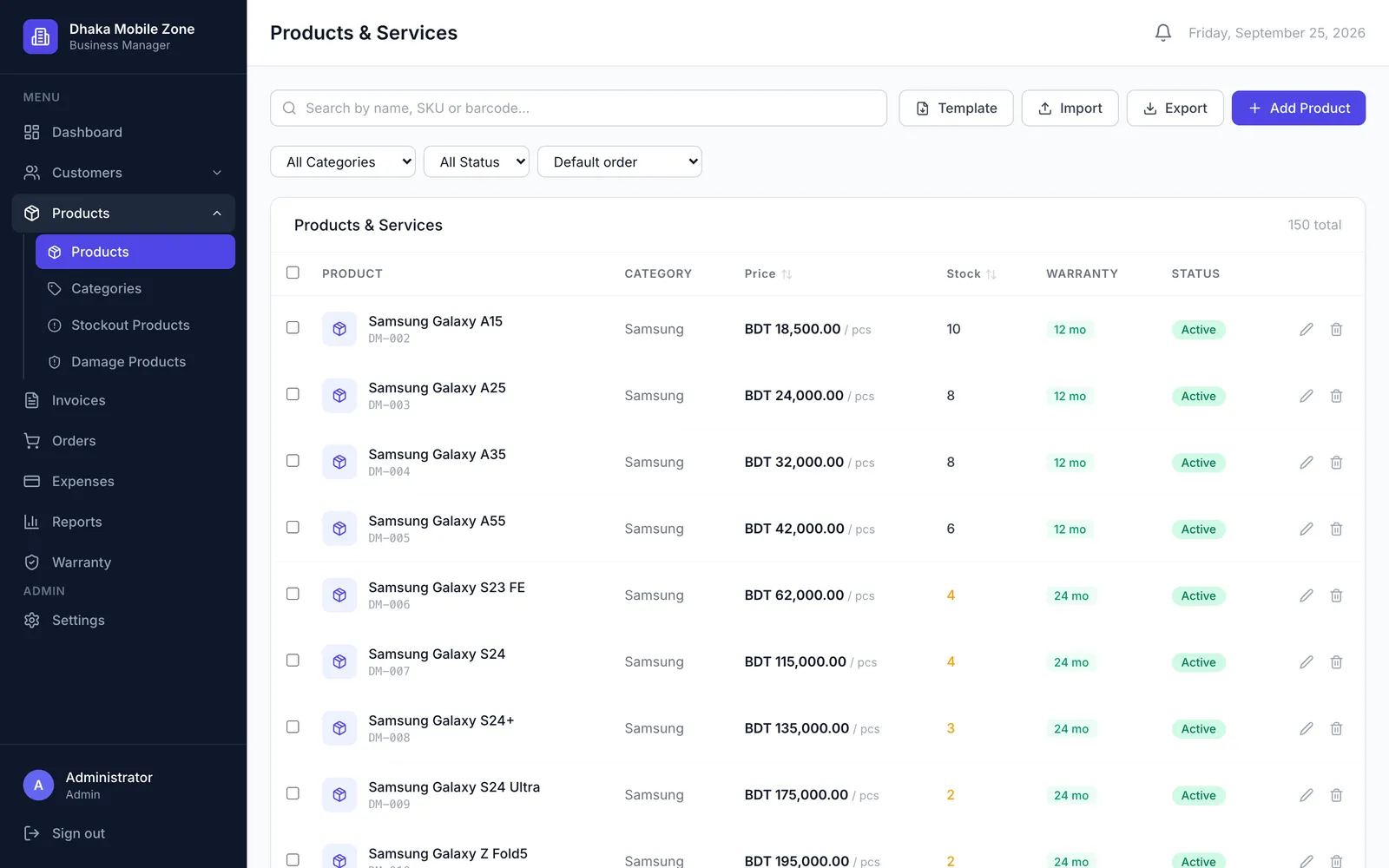Image resolution: width=1389 pixels, height=868 pixels.
Task: Edit the Samsung Galaxy S24 Ultra row with the pencil icon
Action: click(x=1307, y=795)
